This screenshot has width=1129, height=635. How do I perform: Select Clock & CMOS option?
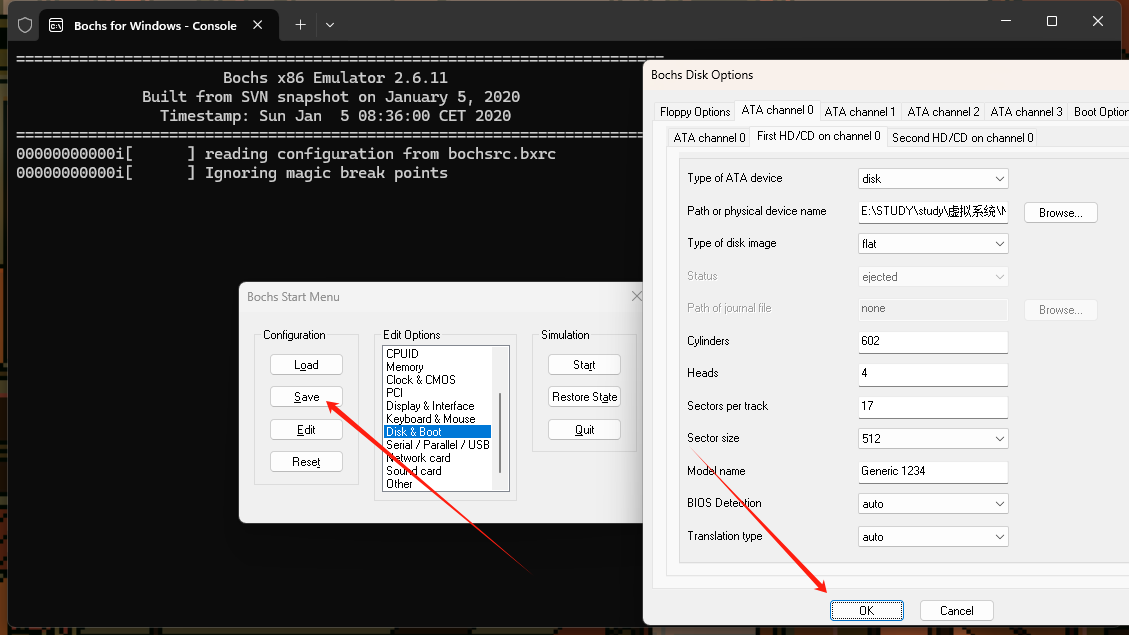click(x=420, y=379)
